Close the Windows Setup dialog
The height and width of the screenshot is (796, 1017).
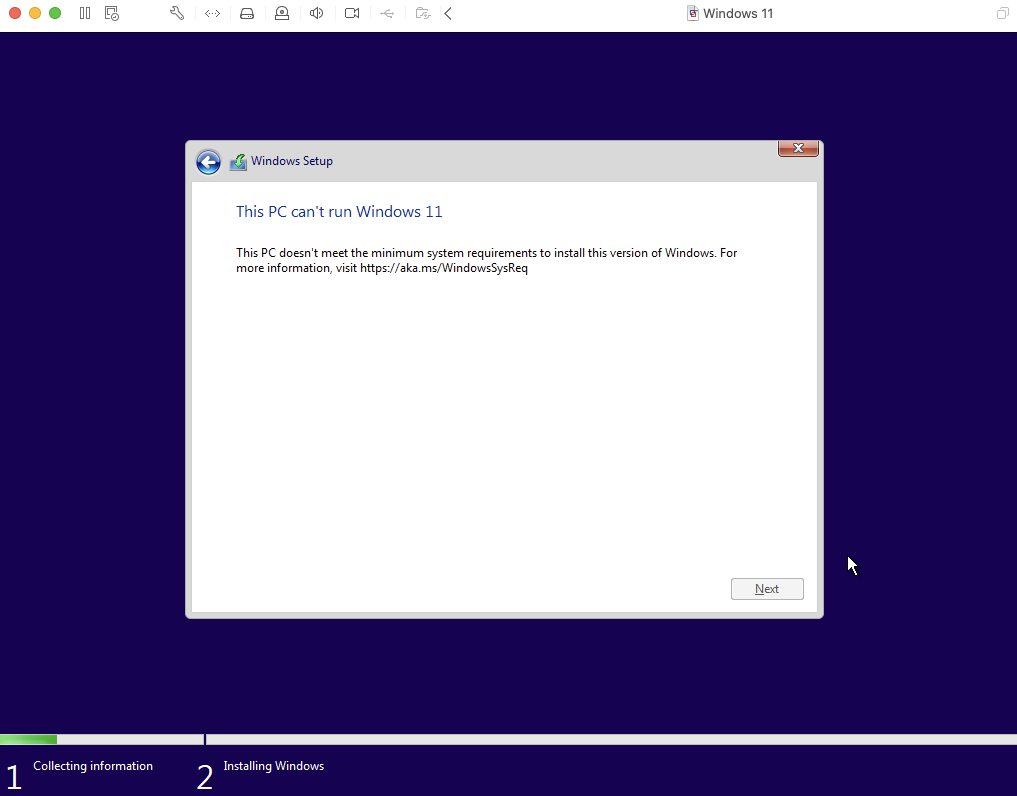(798, 149)
